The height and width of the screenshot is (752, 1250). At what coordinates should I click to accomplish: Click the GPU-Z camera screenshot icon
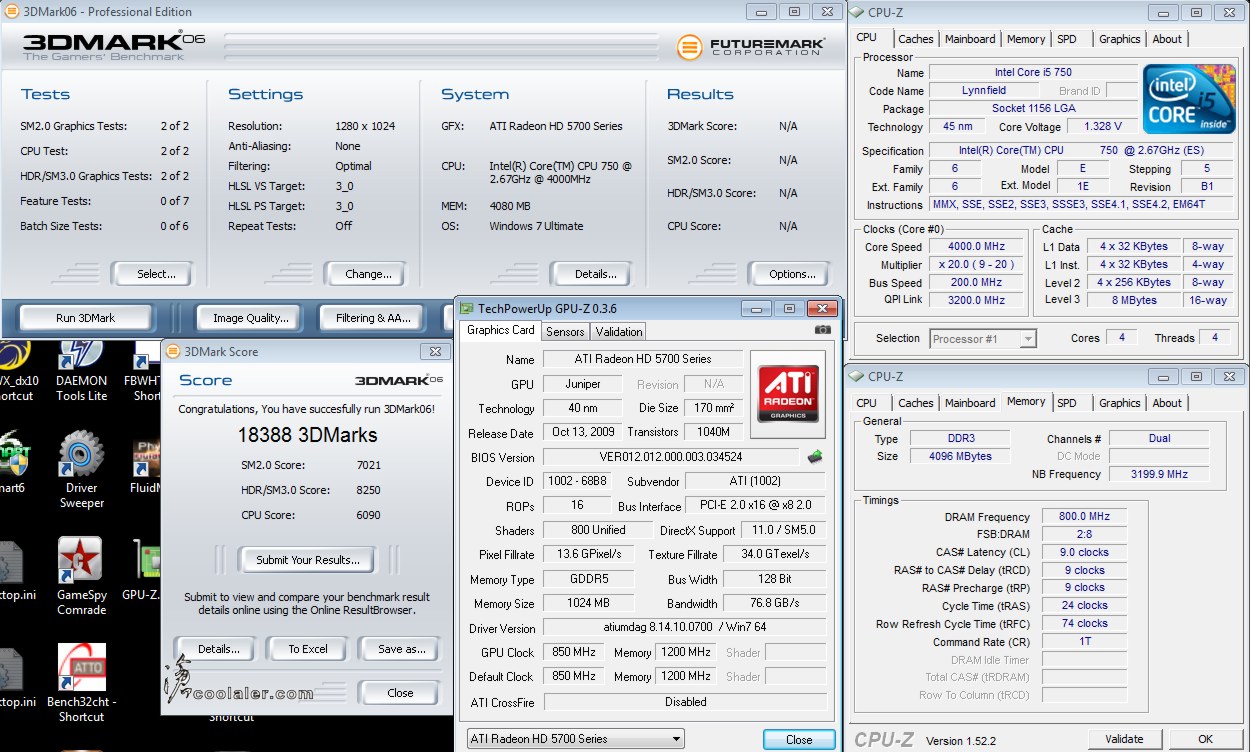point(822,329)
